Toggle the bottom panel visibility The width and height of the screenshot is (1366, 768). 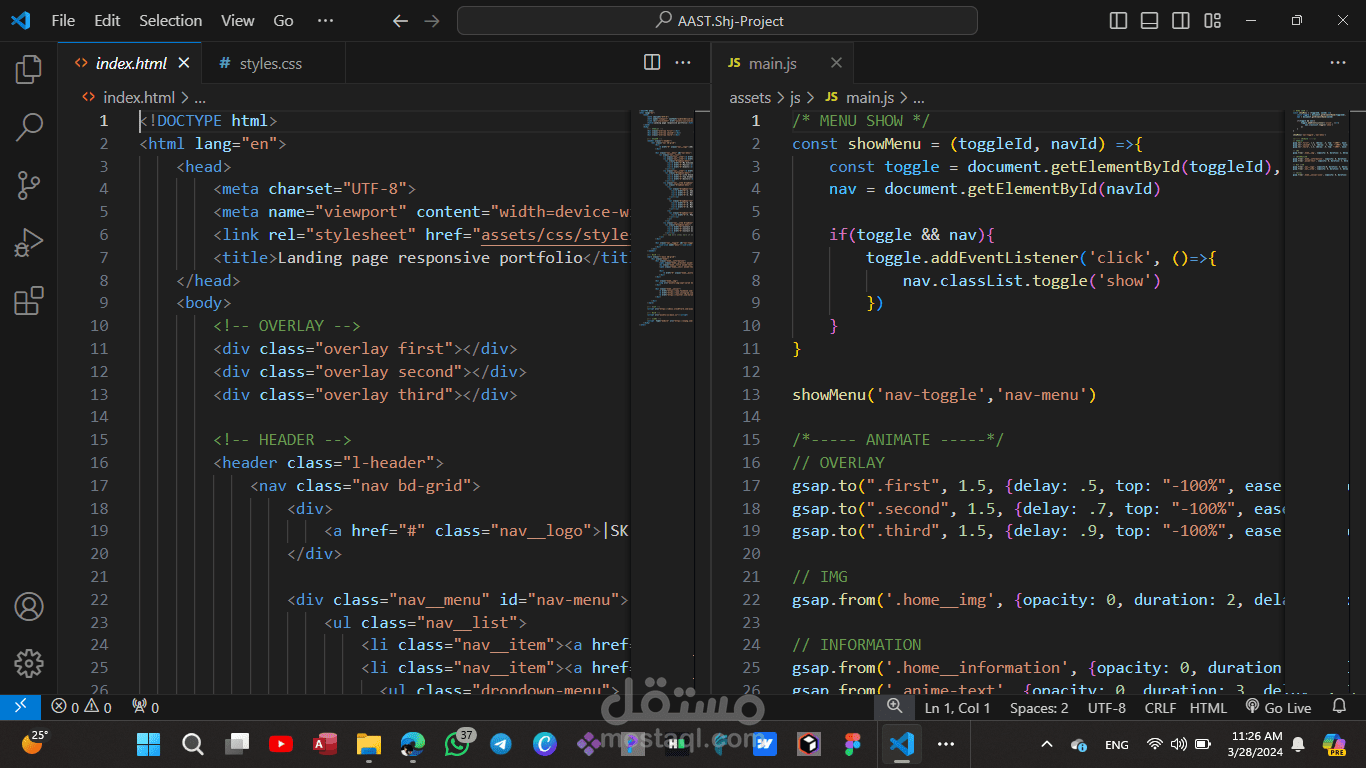pos(1148,19)
